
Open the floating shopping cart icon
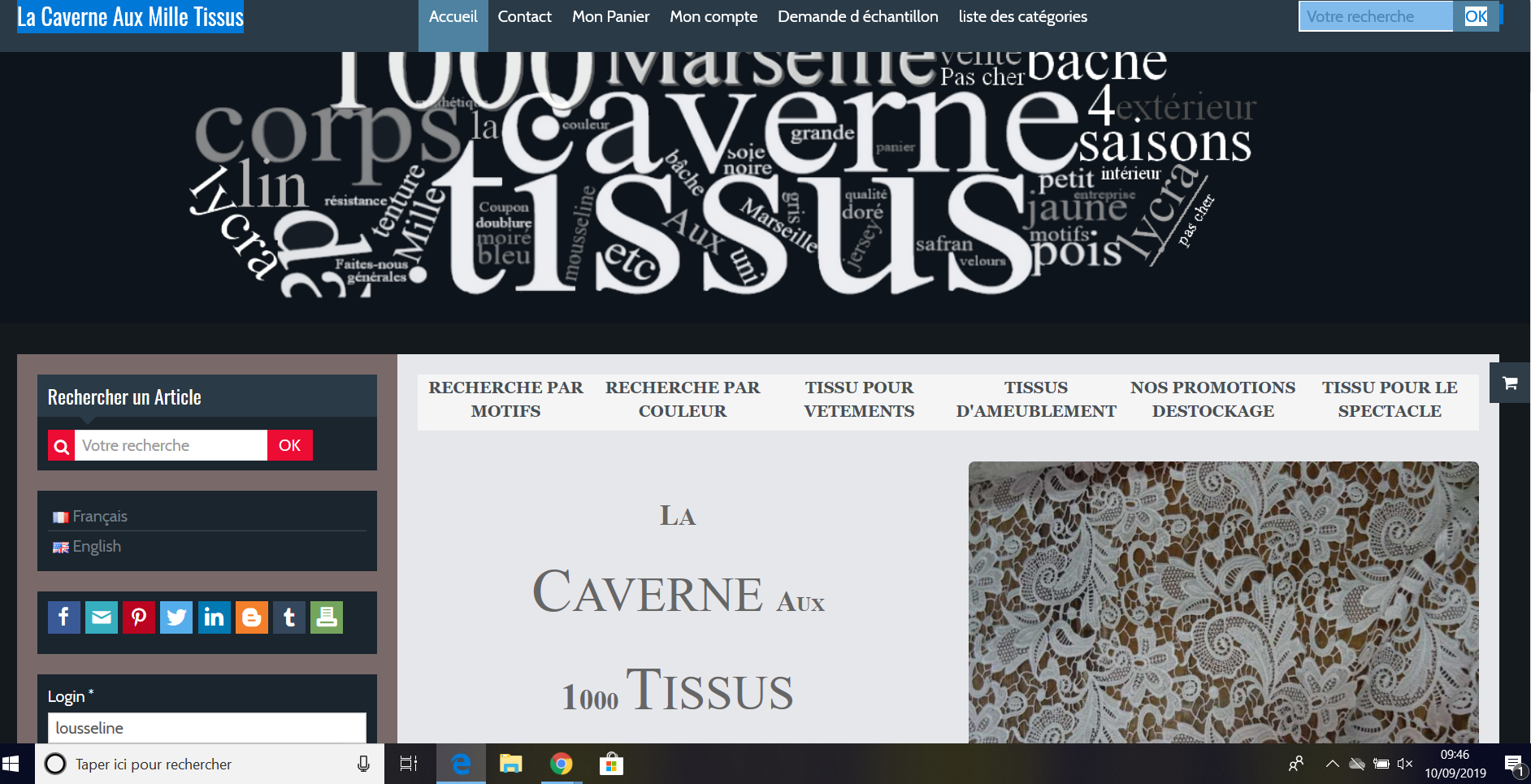pos(1510,383)
